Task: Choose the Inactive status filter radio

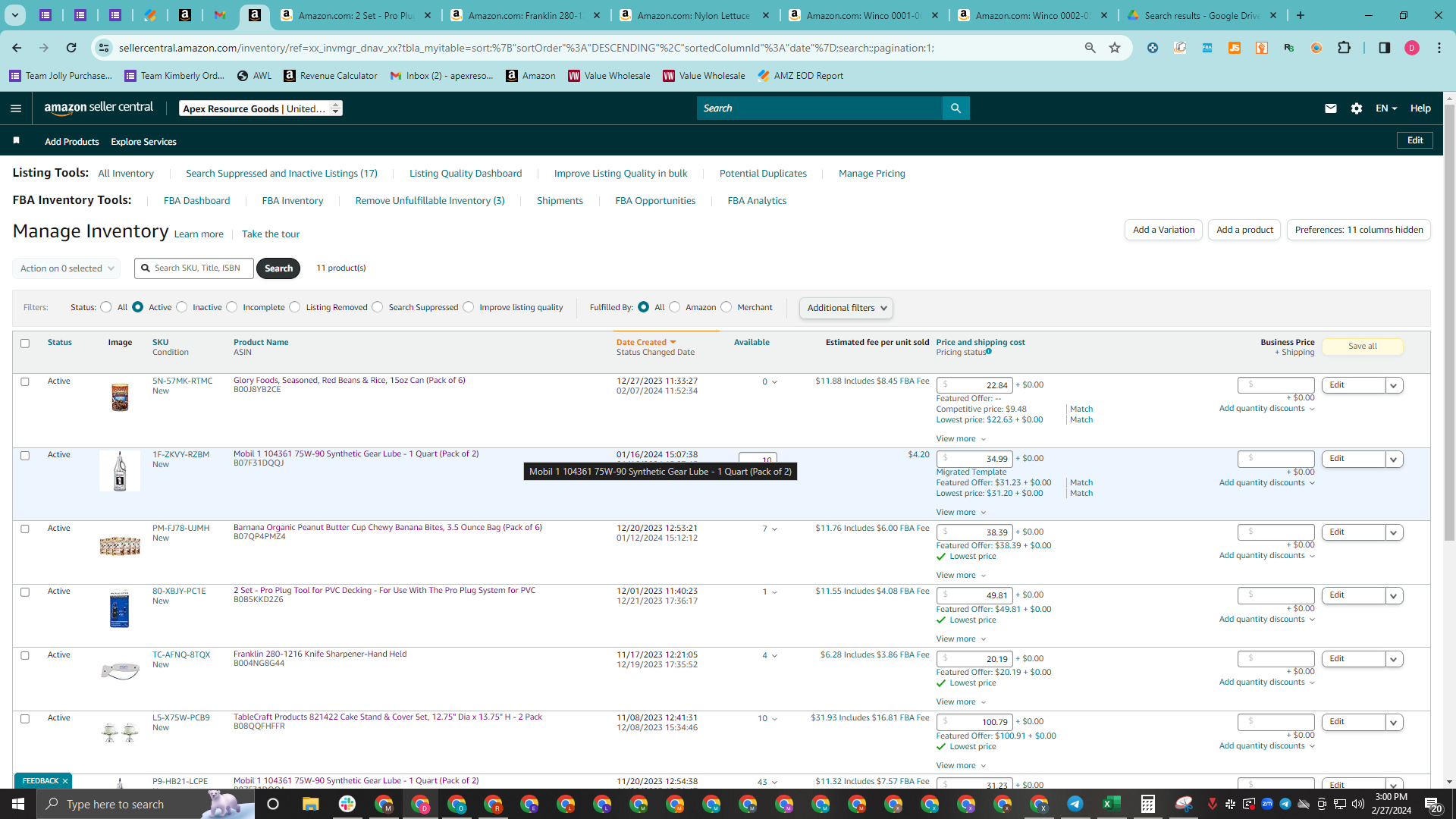Action: tap(182, 307)
